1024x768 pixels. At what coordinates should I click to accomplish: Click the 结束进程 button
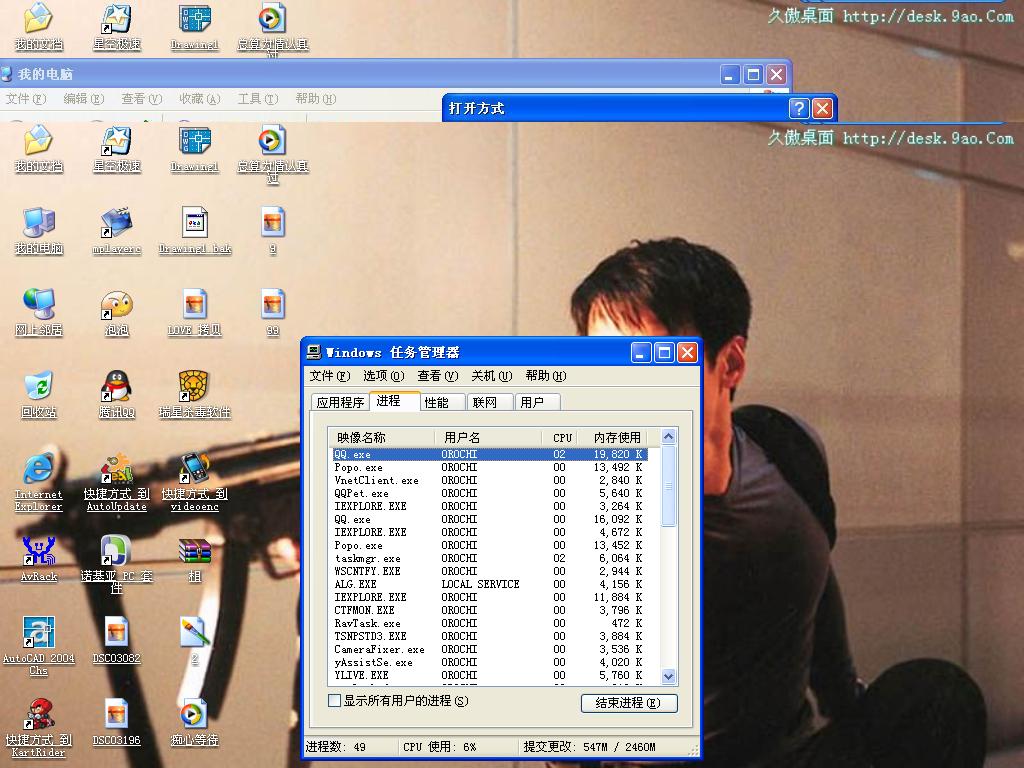pyautogui.click(x=628, y=703)
